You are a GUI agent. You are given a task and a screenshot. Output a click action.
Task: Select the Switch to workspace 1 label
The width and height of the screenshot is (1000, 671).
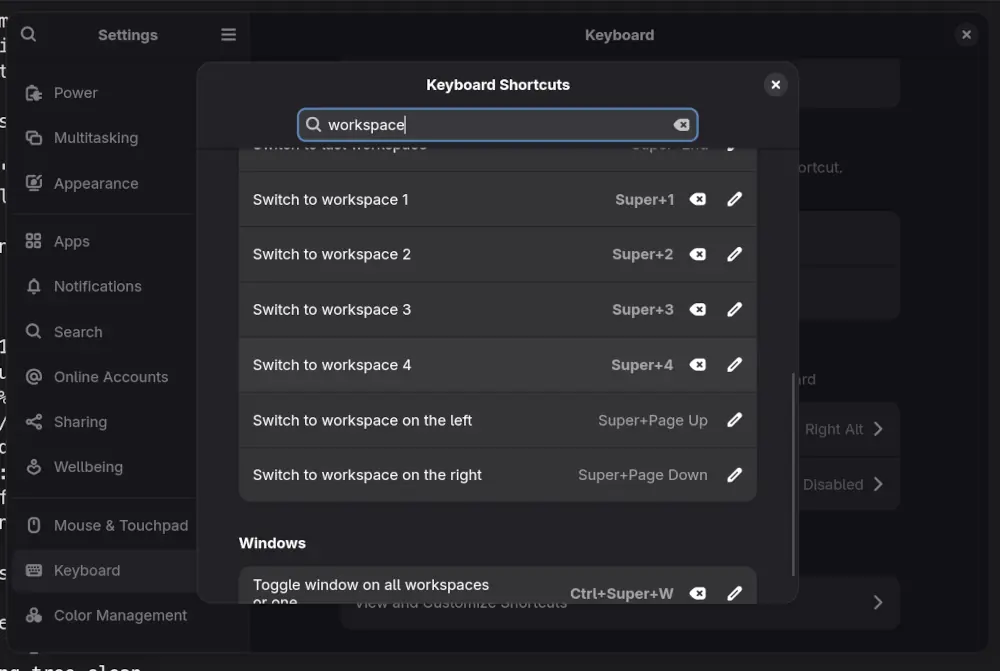(330, 200)
